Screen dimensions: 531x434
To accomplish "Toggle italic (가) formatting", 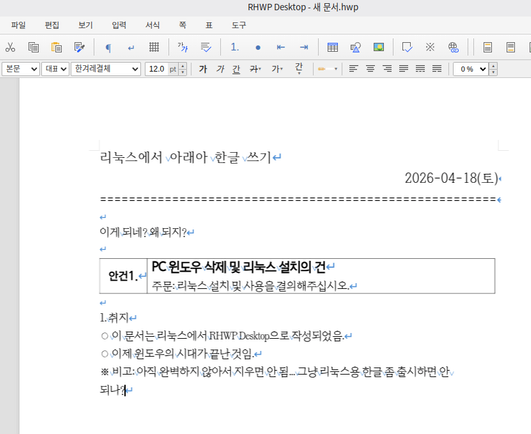I will click(220, 69).
